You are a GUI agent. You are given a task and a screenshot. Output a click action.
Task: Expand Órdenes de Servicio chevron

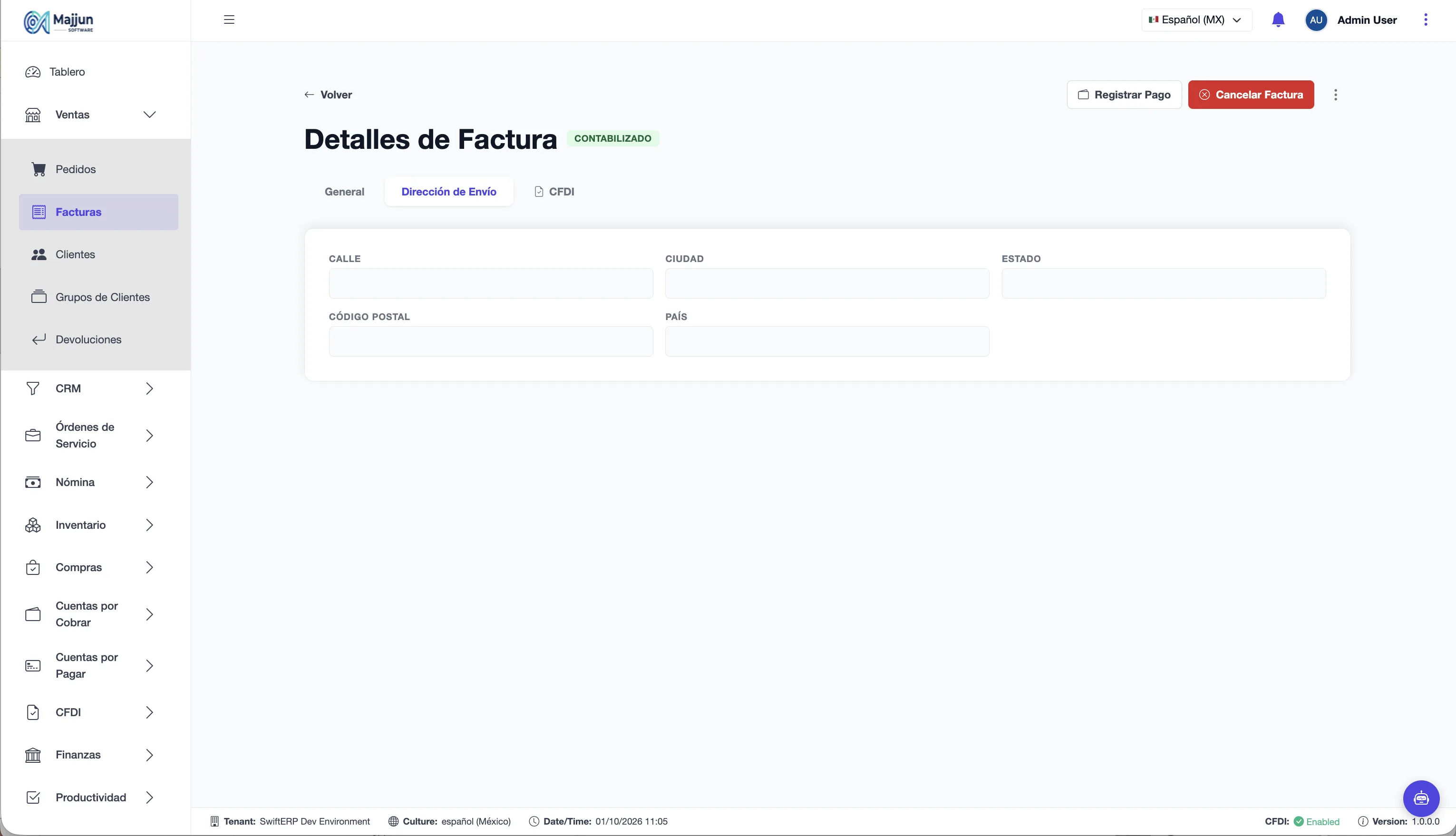pyautogui.click(x=149, y=436)
